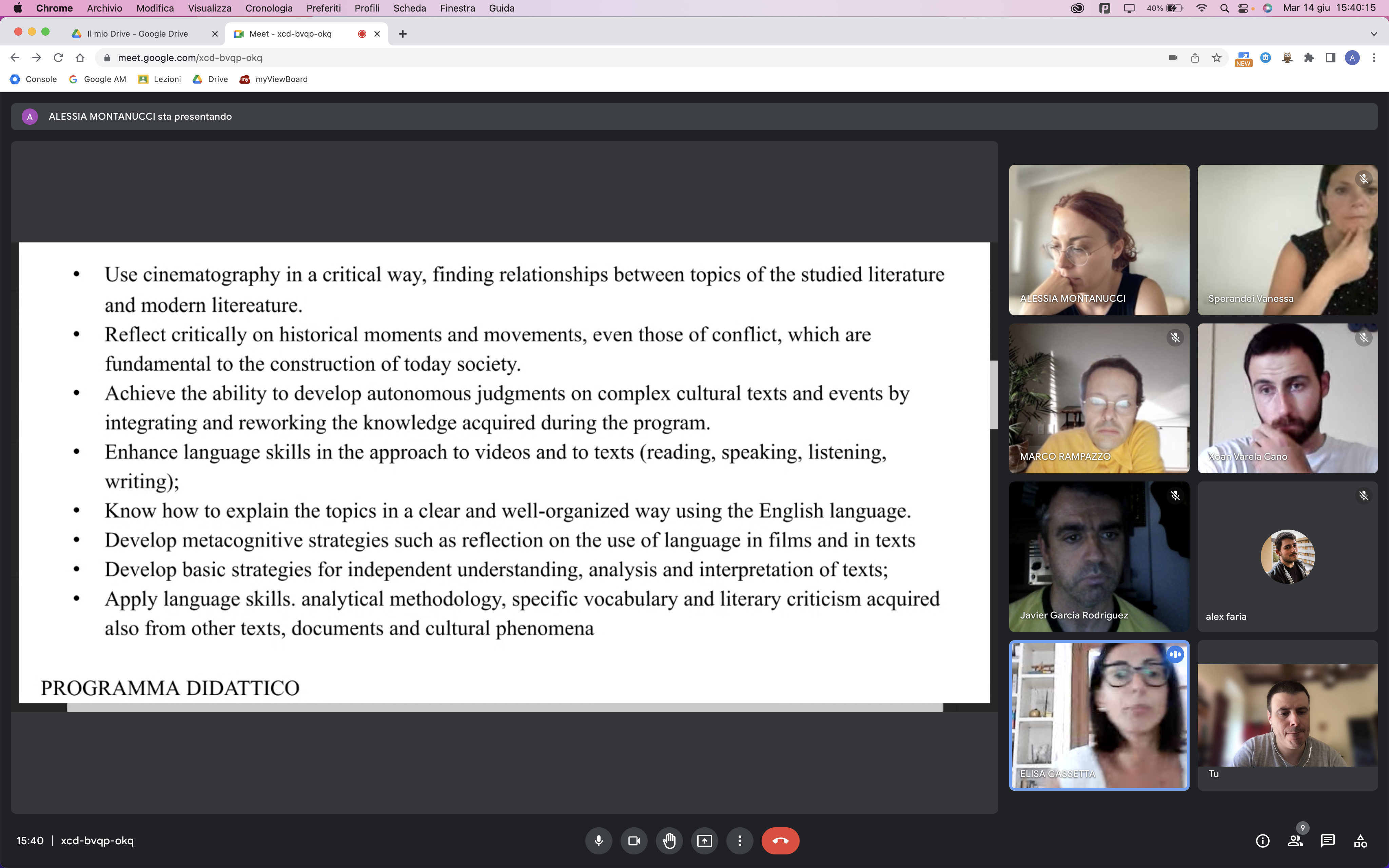Image resolution: width=1389 pixels, height=868 pixels.
Task: Reload the Meet page
Action: coord(58,57)
